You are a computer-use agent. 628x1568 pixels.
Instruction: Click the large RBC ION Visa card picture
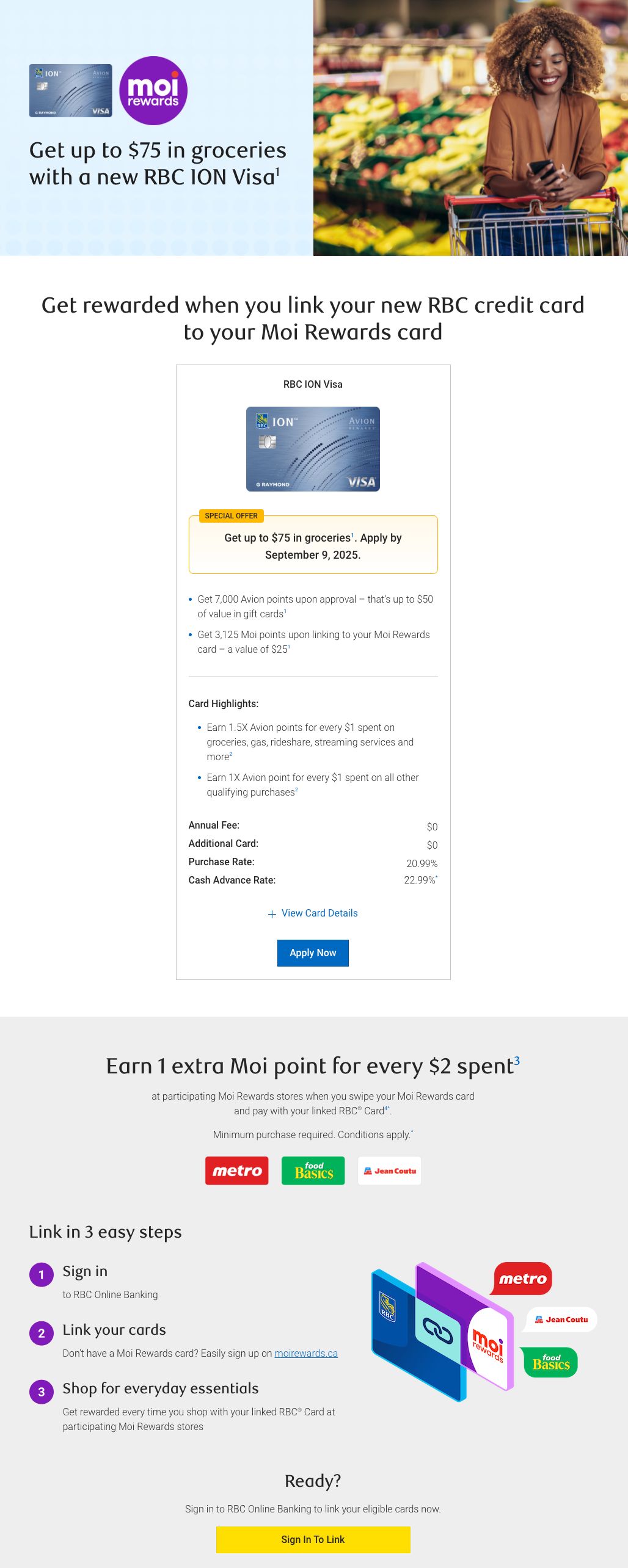click(x=313, y=449)
